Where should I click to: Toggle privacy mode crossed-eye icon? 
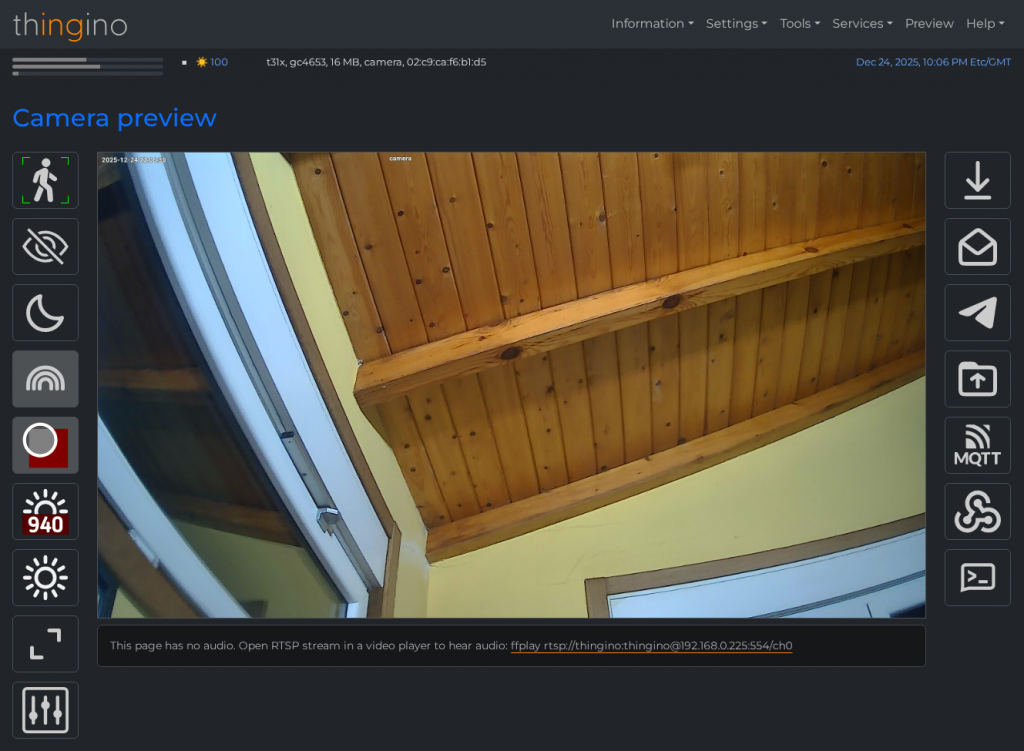tap(45, 246)
